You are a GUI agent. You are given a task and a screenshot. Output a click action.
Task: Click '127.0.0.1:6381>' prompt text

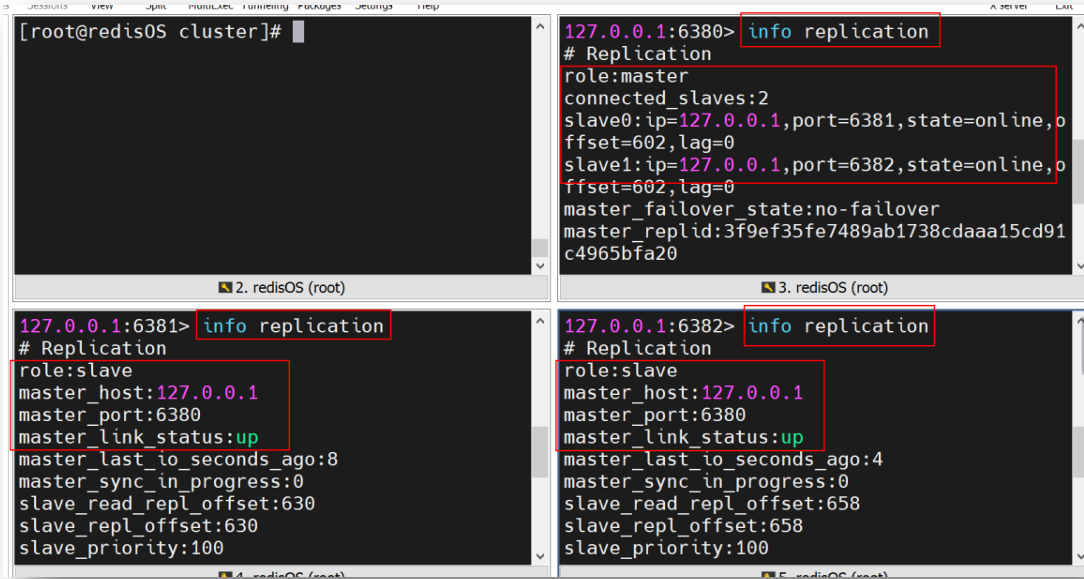104,326
